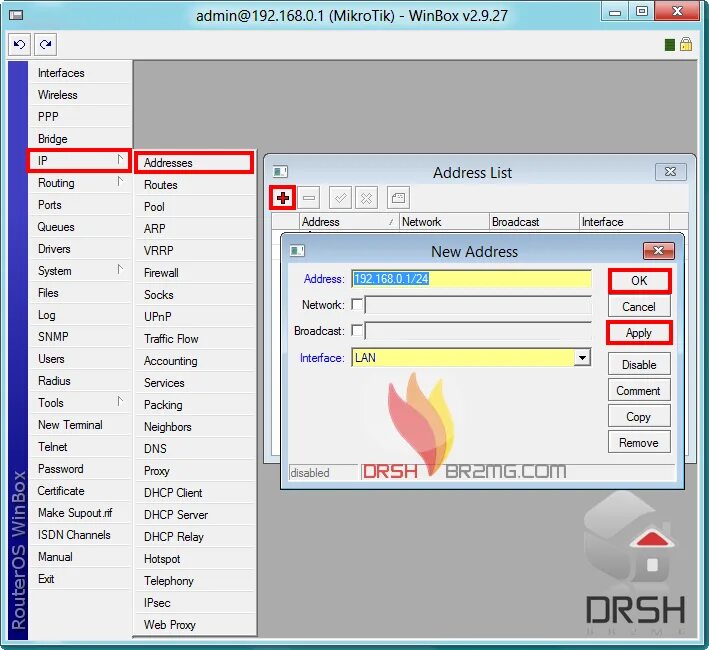Open Make Supout.rif menu item
The width and height of the screenshot is (709, 650).
coord(80,513)
